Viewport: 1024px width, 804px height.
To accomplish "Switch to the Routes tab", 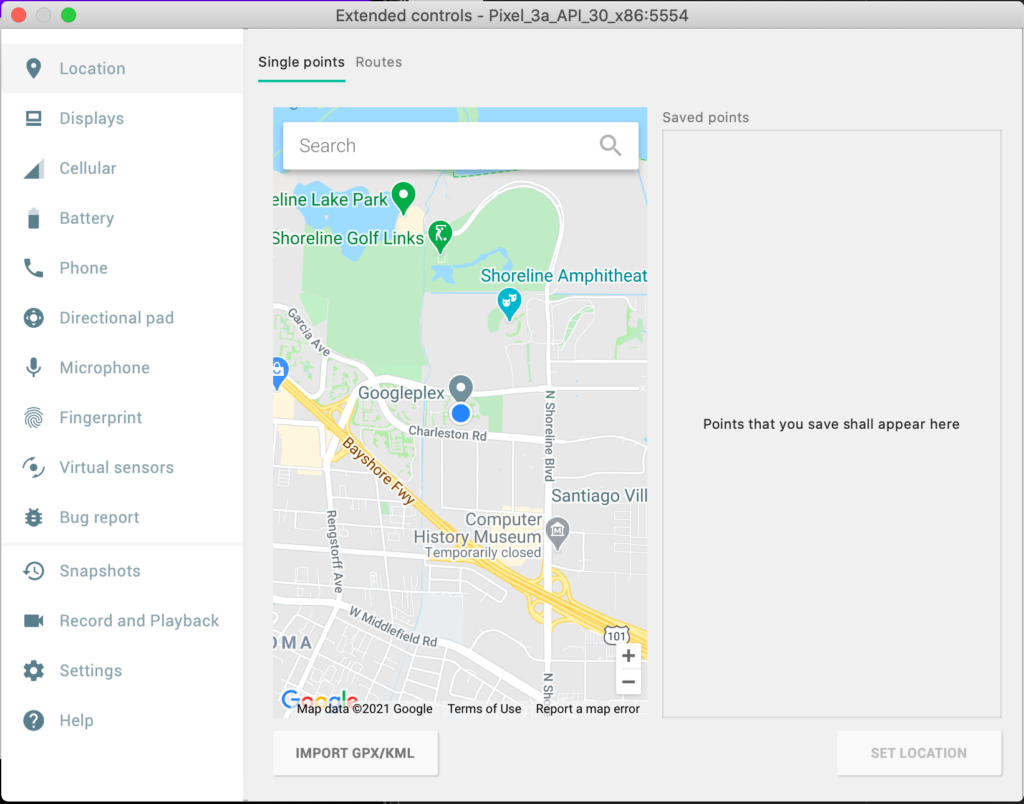I will click(379, 62).
